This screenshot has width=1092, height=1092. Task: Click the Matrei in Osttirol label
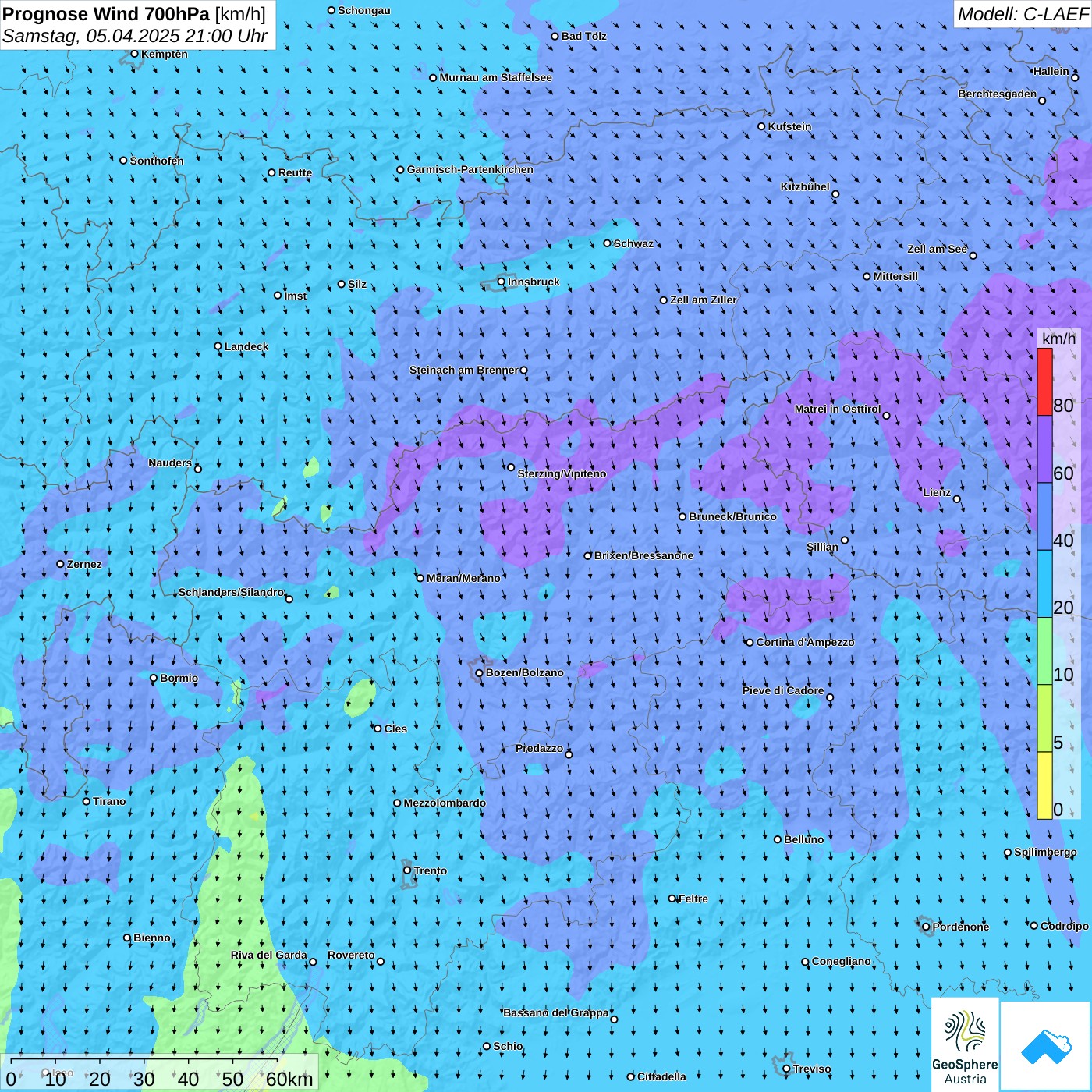tap(838, 409)
